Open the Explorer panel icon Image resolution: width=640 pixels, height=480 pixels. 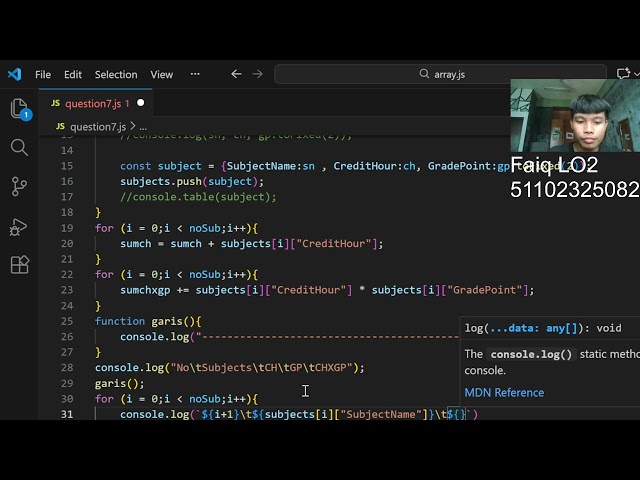tap(19, 109)
